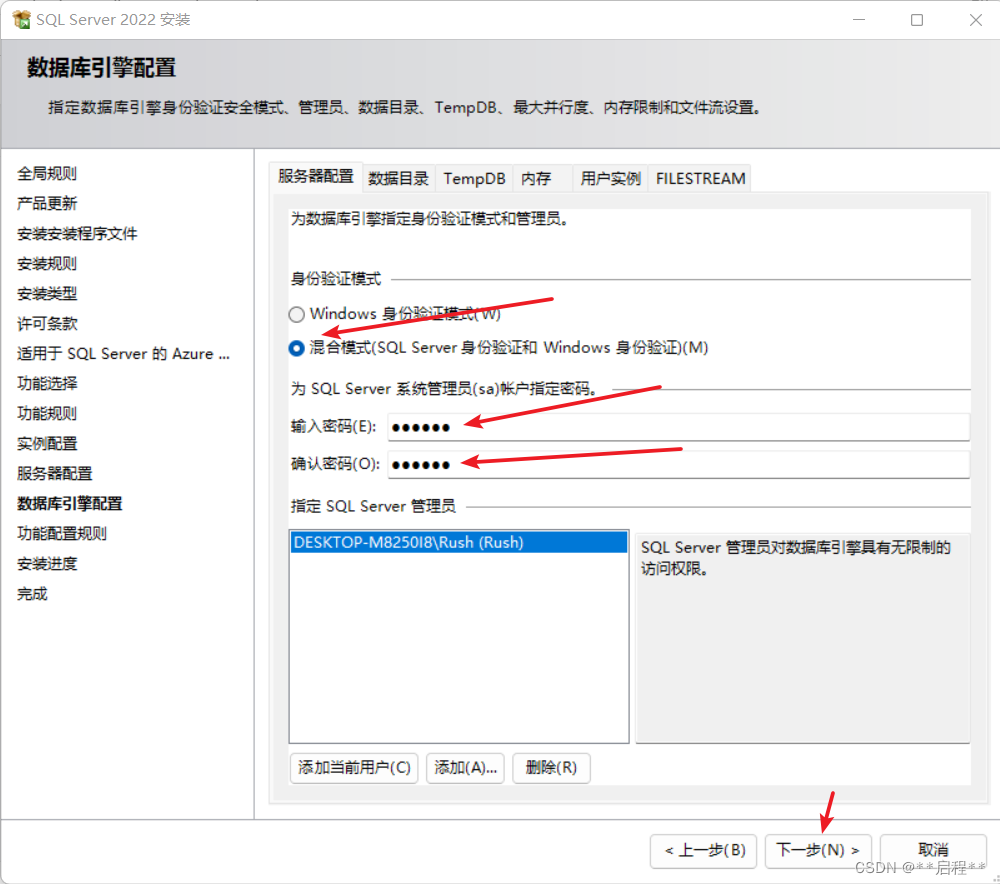
Task: Click 安装安装程序文件 step in sidebar
Action: 77,233
